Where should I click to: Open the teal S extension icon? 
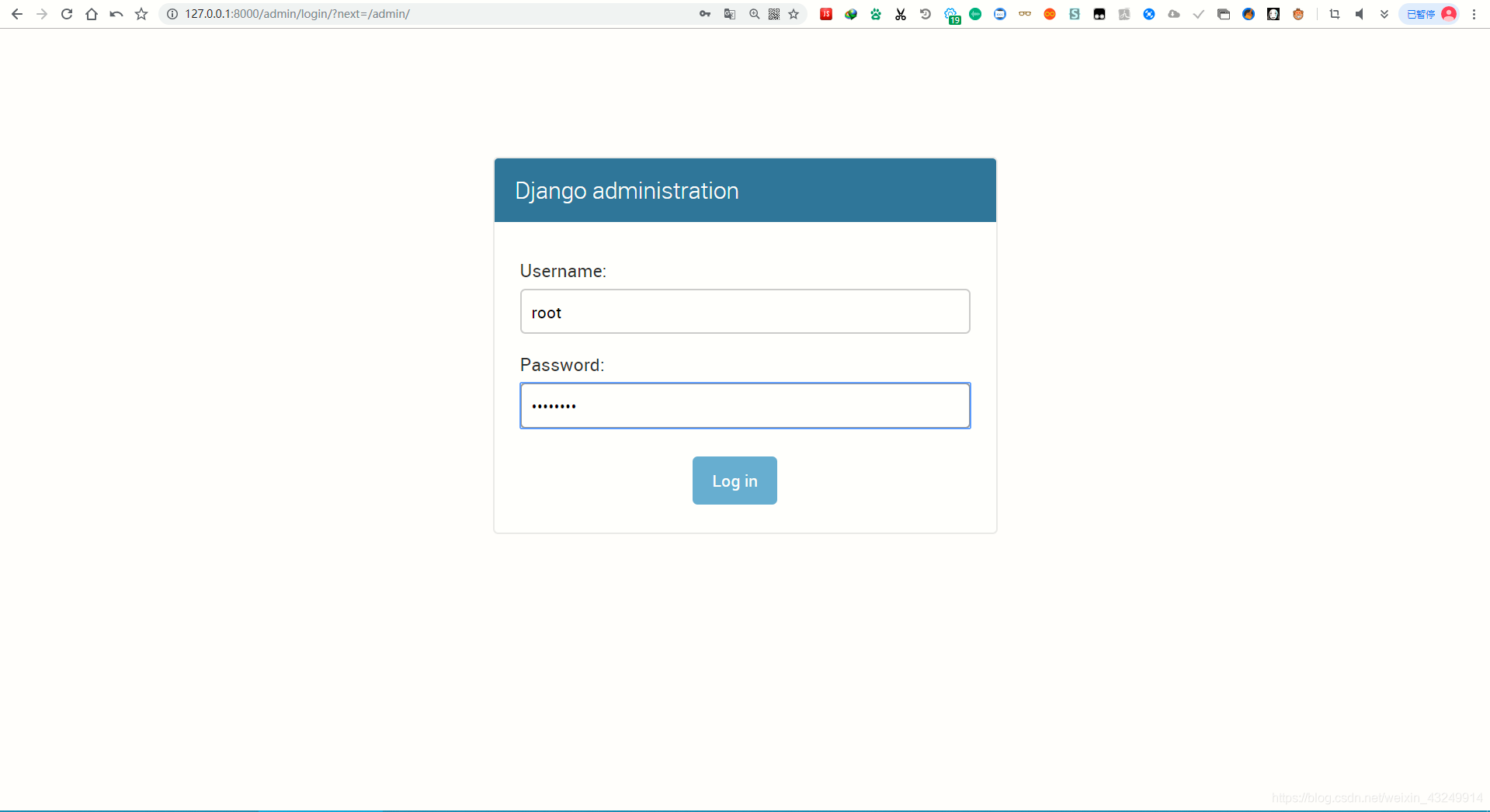1075,14
